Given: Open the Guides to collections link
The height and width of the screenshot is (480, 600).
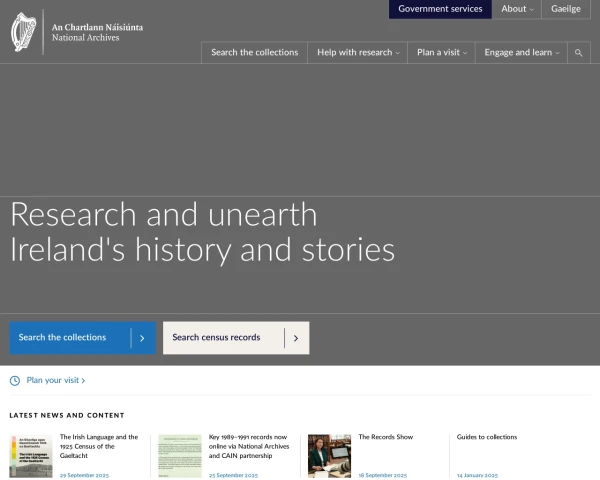Looking at the screenshot, I should [487, 437].
